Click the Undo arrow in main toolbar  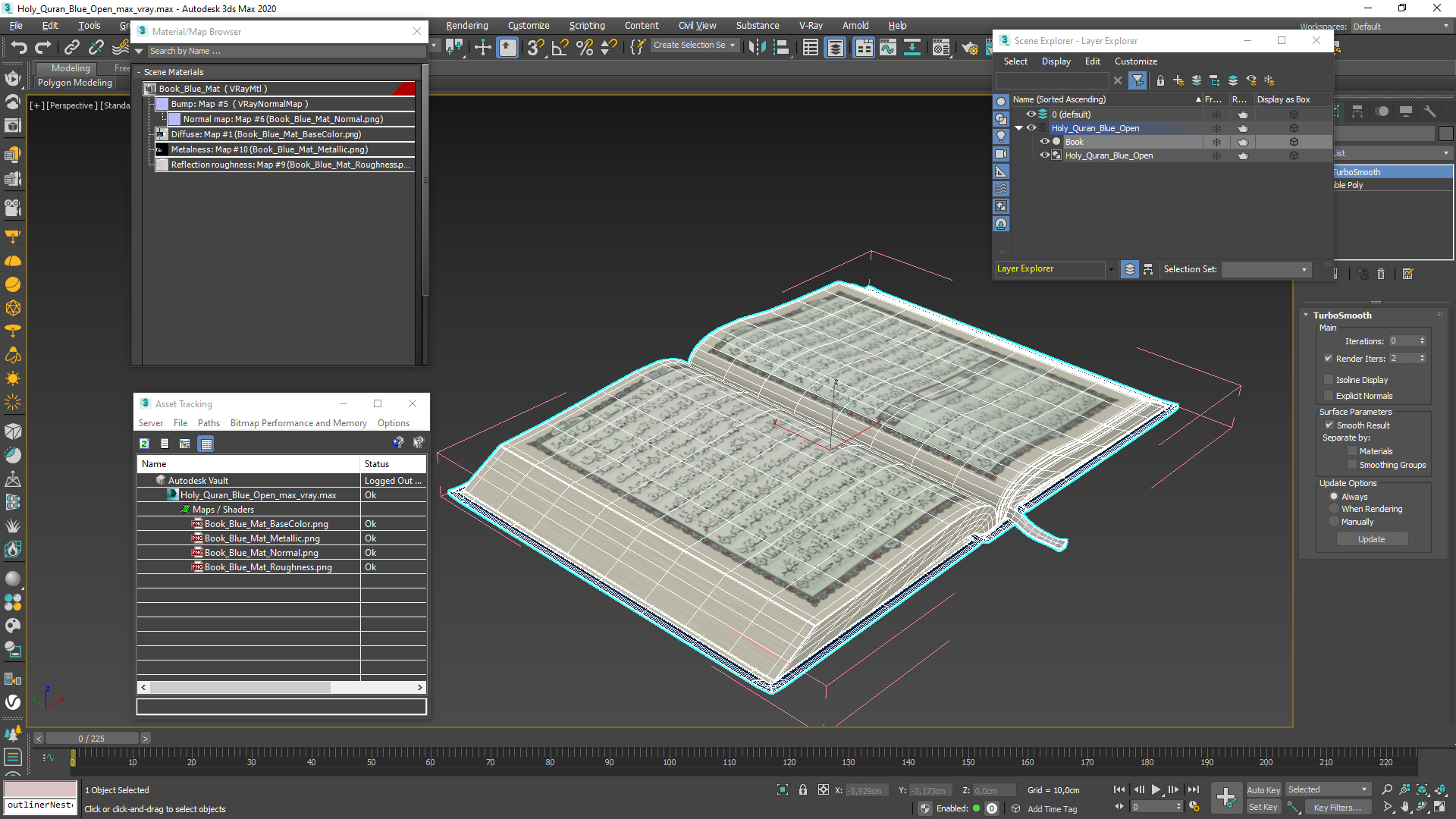[x=19, y=48]
